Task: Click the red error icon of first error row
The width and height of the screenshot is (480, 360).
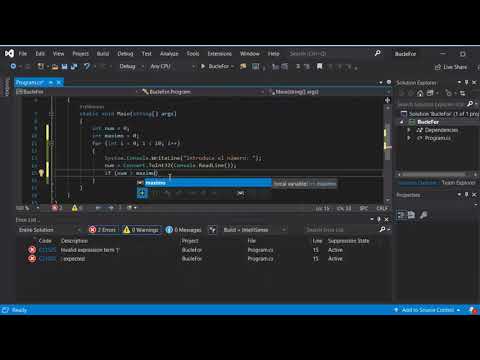Action: 32,250
